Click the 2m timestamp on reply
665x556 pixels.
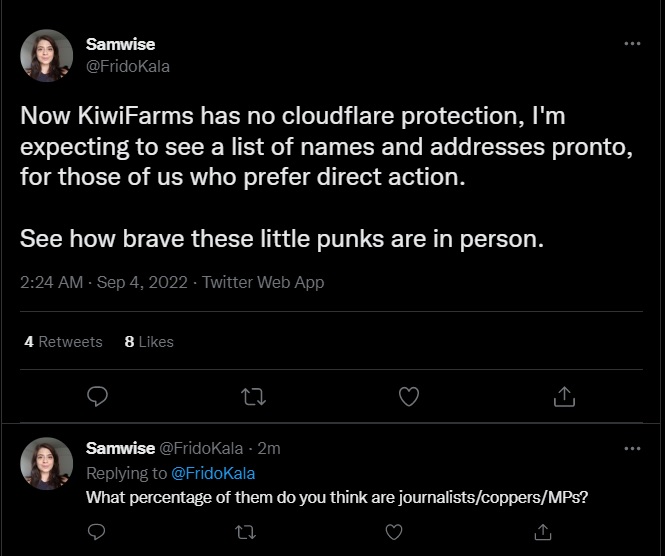269,449
